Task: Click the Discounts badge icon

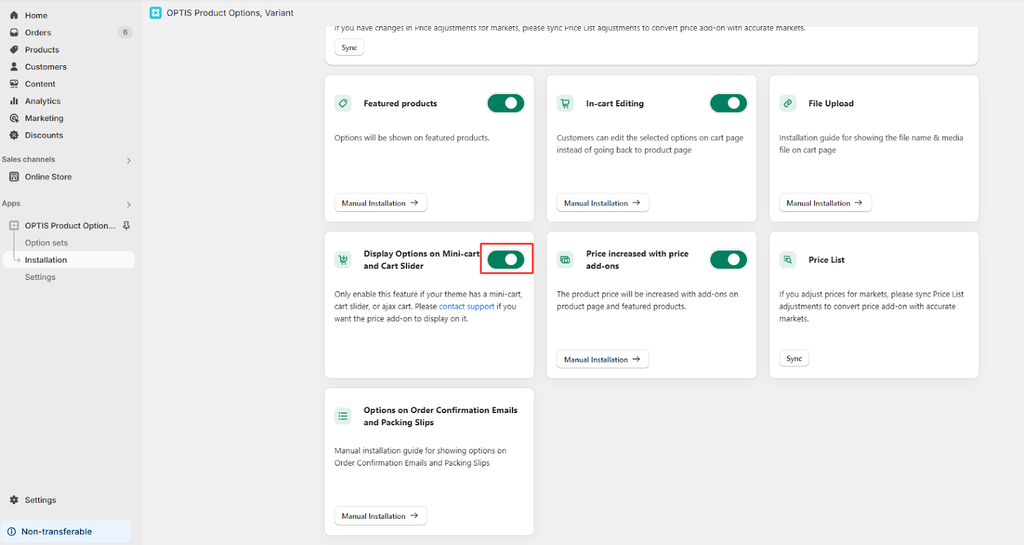Action: pos(14,135)
